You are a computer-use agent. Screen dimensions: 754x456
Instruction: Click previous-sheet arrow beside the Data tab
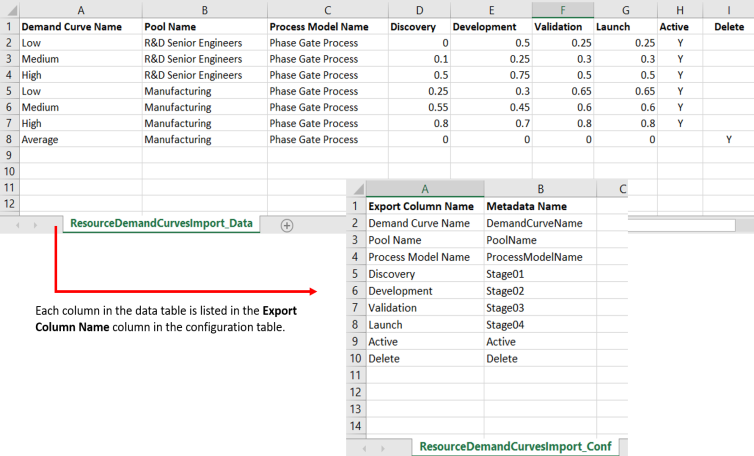(18, 225)
